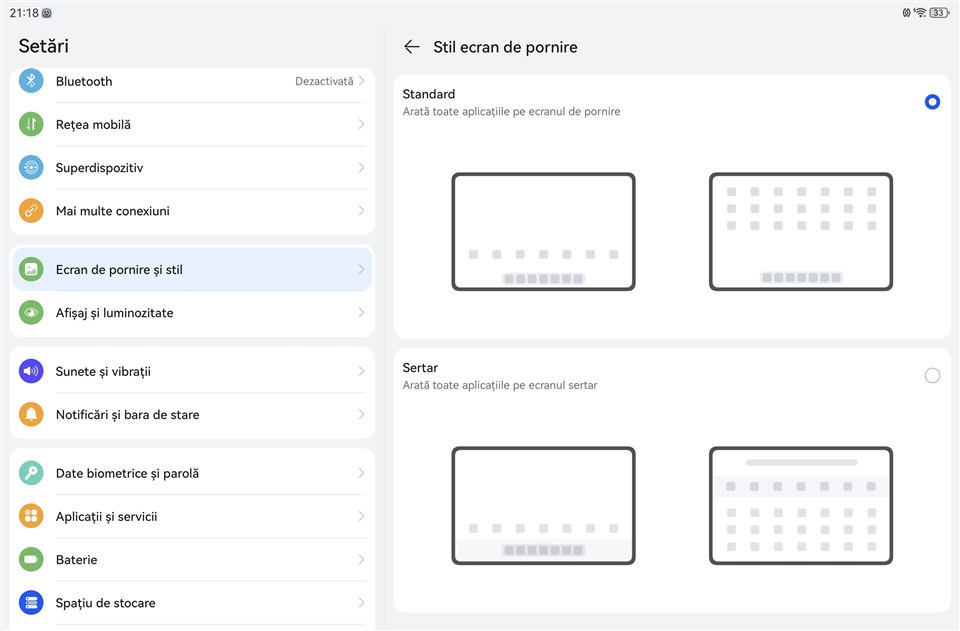Open the Rețea mobilă icon
960x631 pixels.
click(x=31, y=125)
